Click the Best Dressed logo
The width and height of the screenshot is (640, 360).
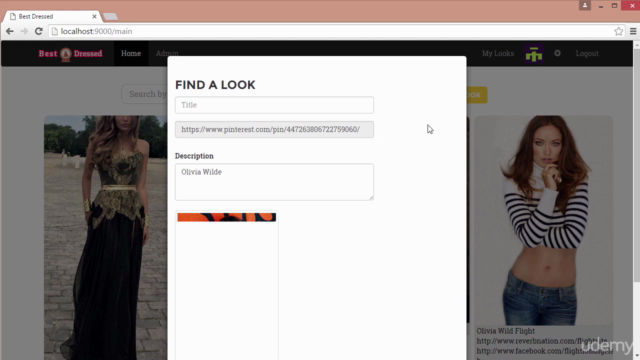70,54
